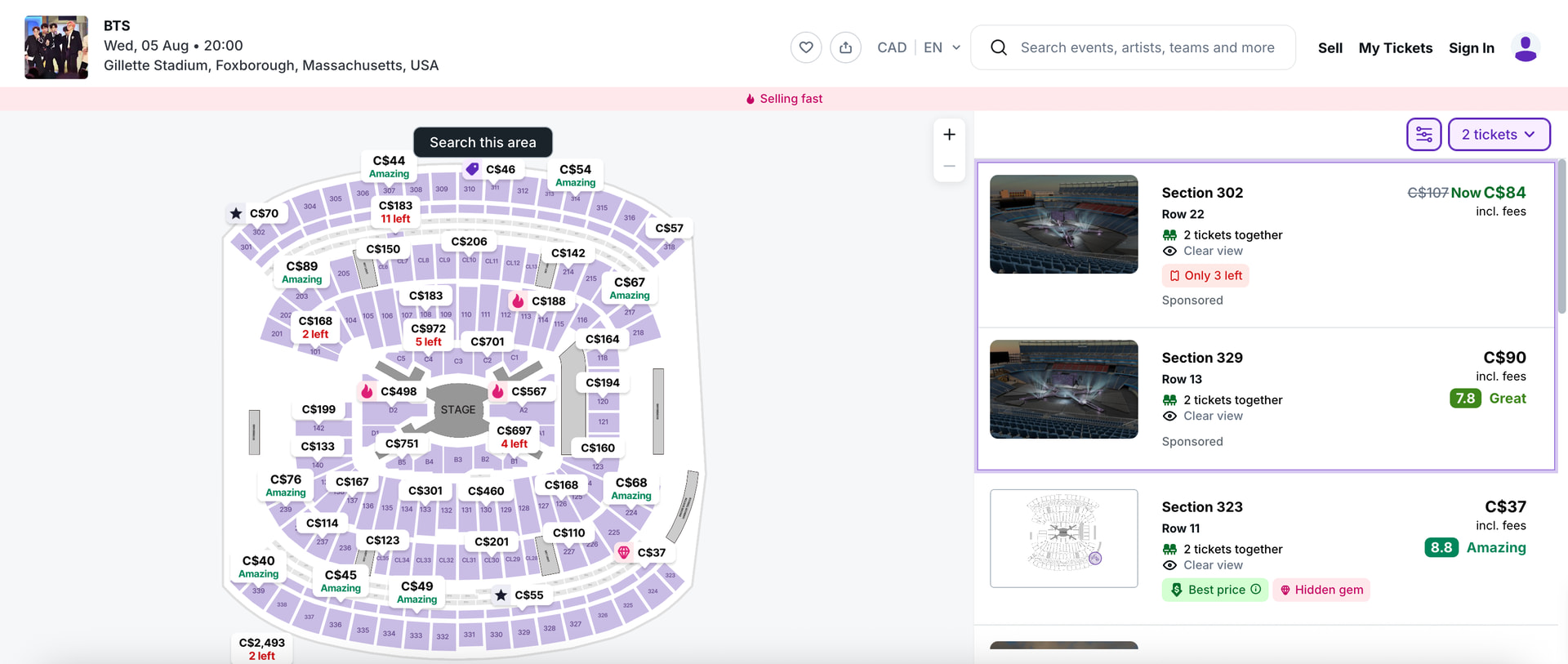Select the hidden gem C$37 marker
Viewport: 1568px width, 664px height.
(642, 552)
